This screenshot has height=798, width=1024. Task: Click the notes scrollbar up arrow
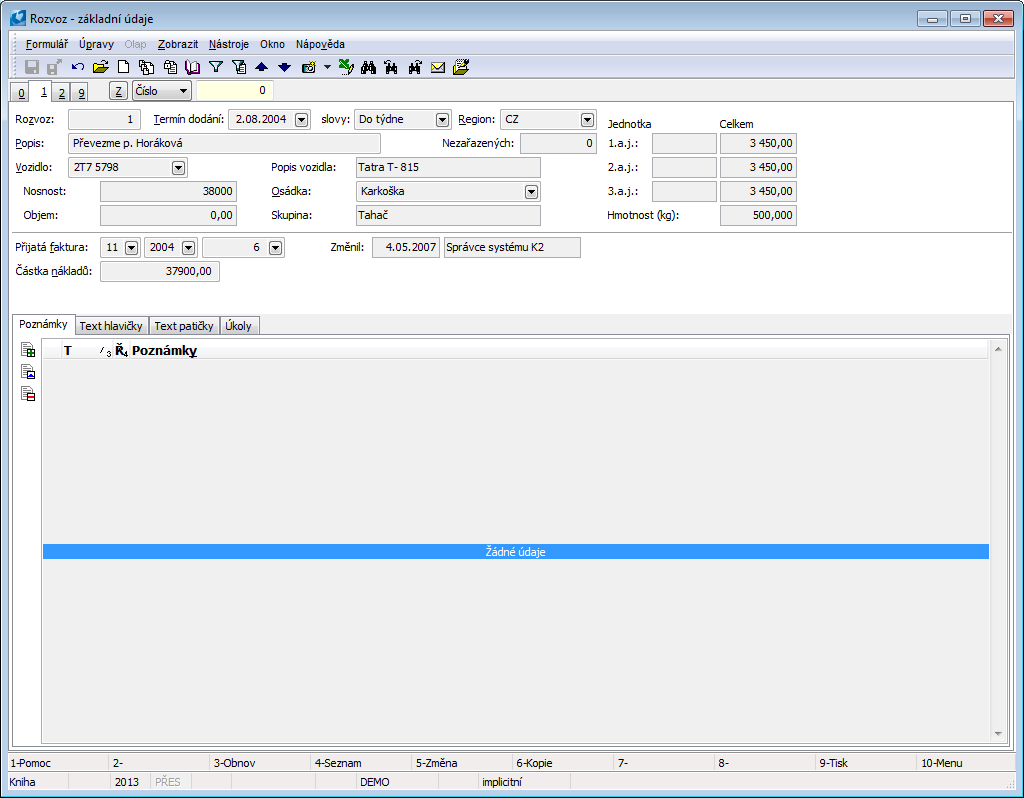998,349
